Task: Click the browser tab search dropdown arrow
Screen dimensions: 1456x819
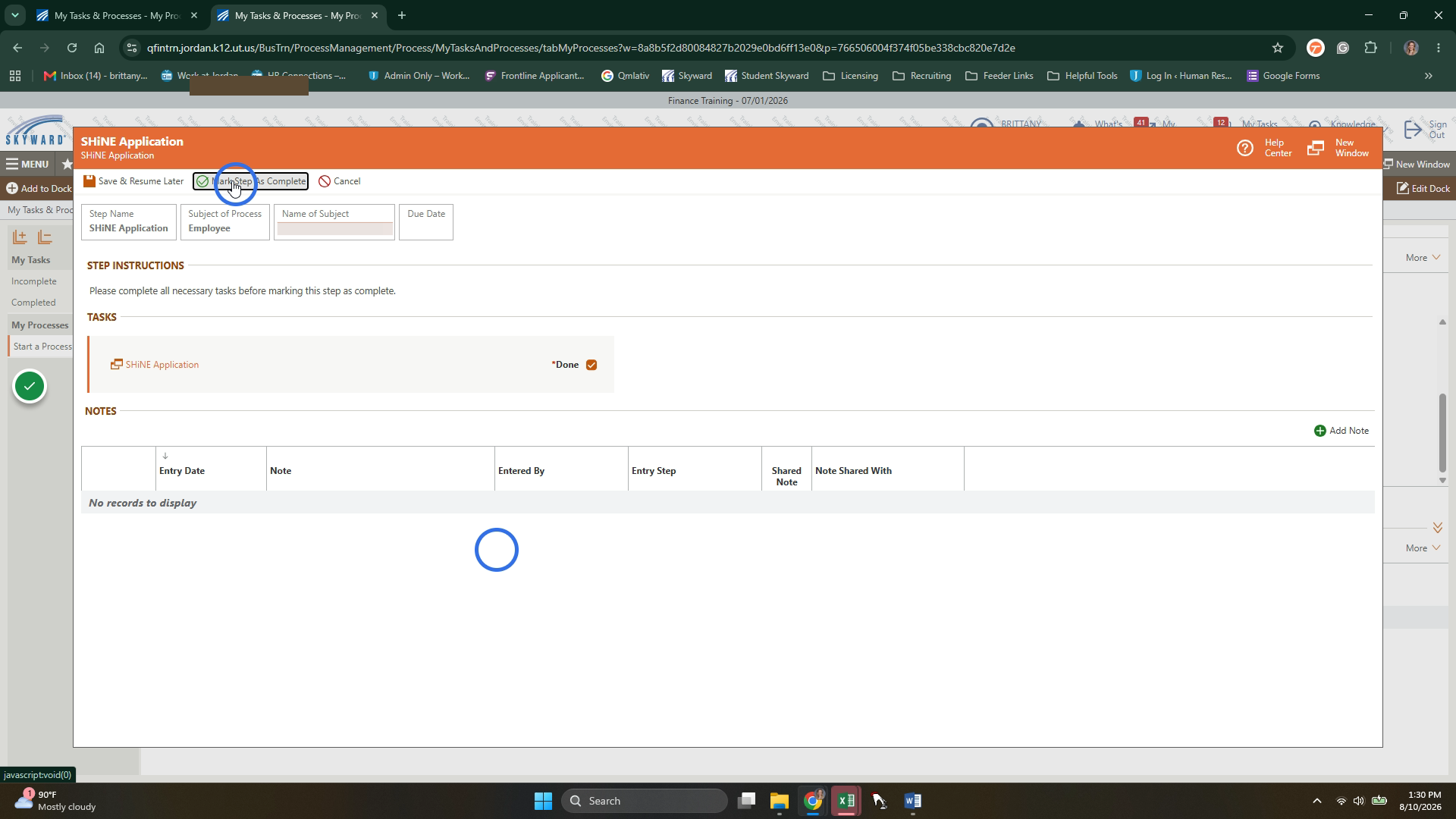Action: coord(14,15)
